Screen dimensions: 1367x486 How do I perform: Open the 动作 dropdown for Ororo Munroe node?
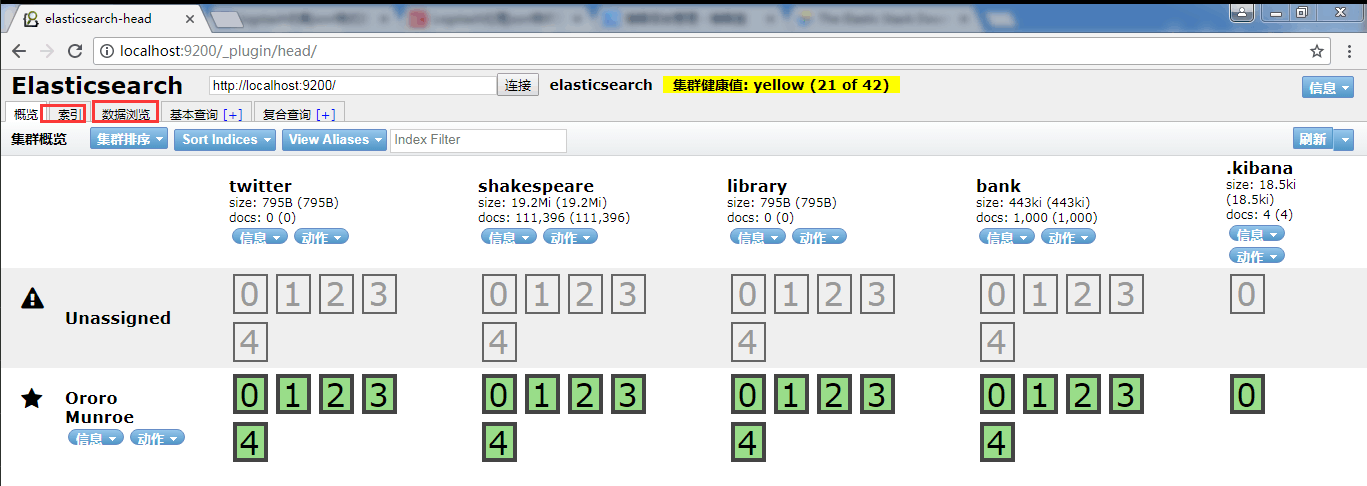tap(159, 438)
